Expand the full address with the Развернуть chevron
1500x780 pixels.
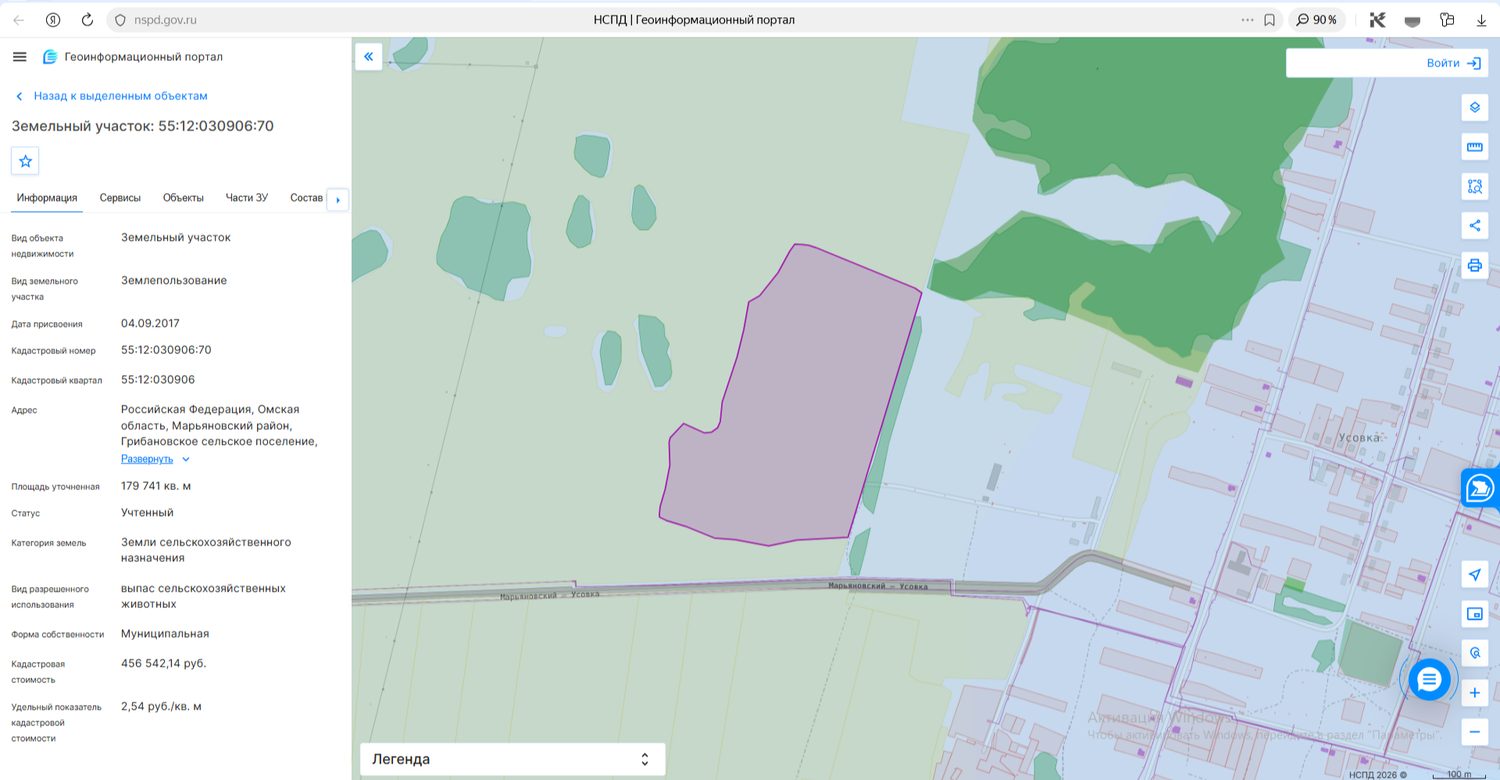(186, 459)
